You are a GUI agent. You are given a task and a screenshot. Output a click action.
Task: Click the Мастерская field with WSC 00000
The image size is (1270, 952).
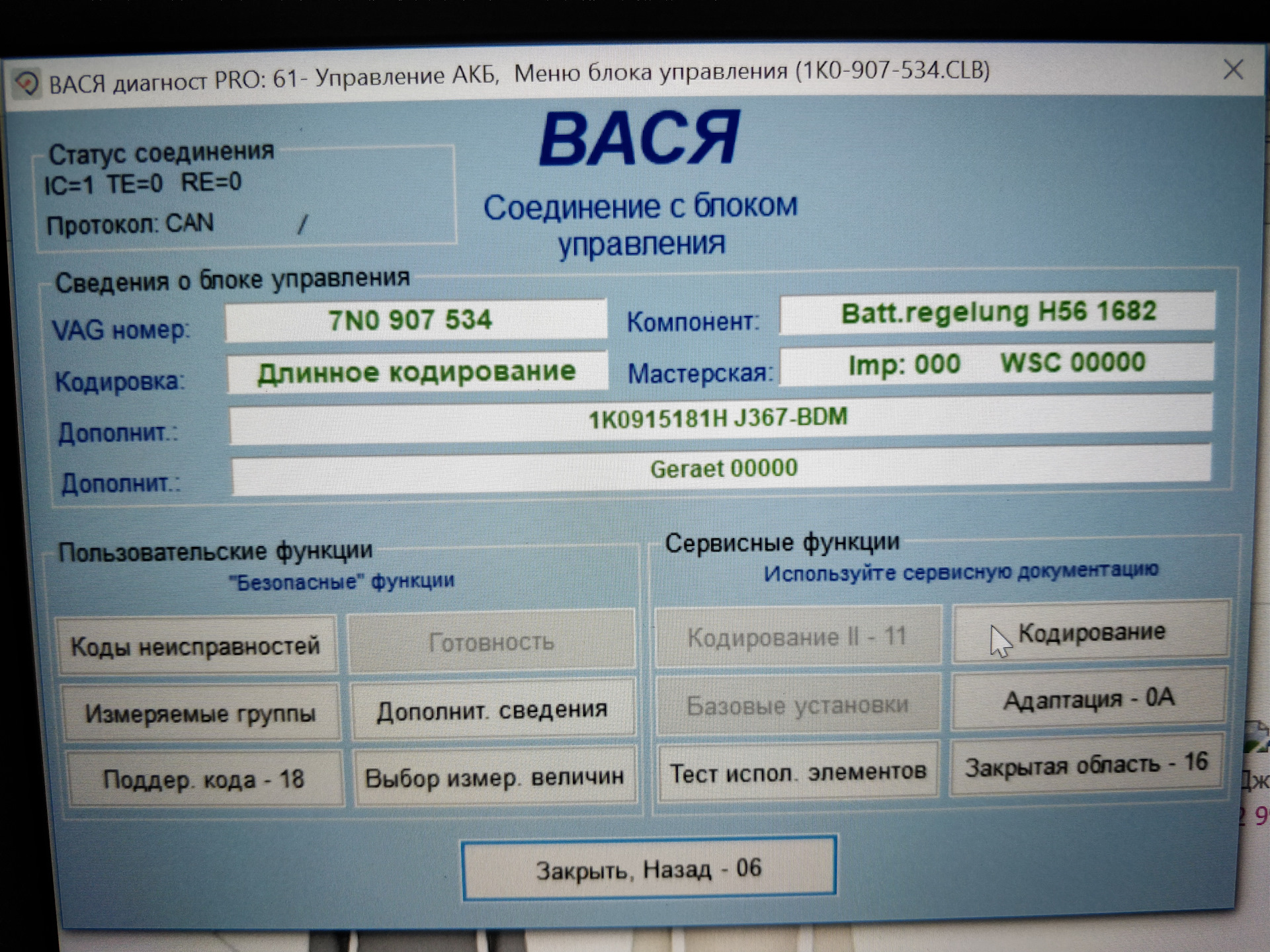997,364
